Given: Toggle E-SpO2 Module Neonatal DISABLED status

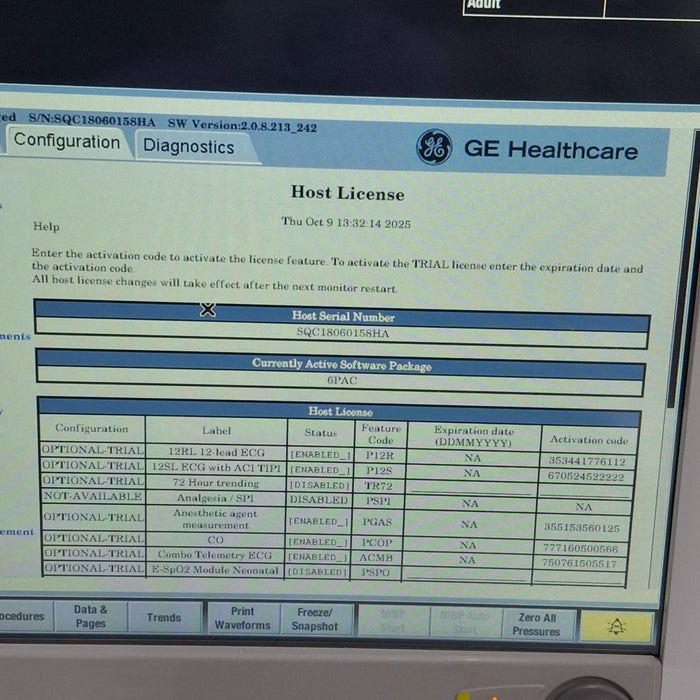Looking at the screenshot, I should pyautogui.click(x=317, y=572).
